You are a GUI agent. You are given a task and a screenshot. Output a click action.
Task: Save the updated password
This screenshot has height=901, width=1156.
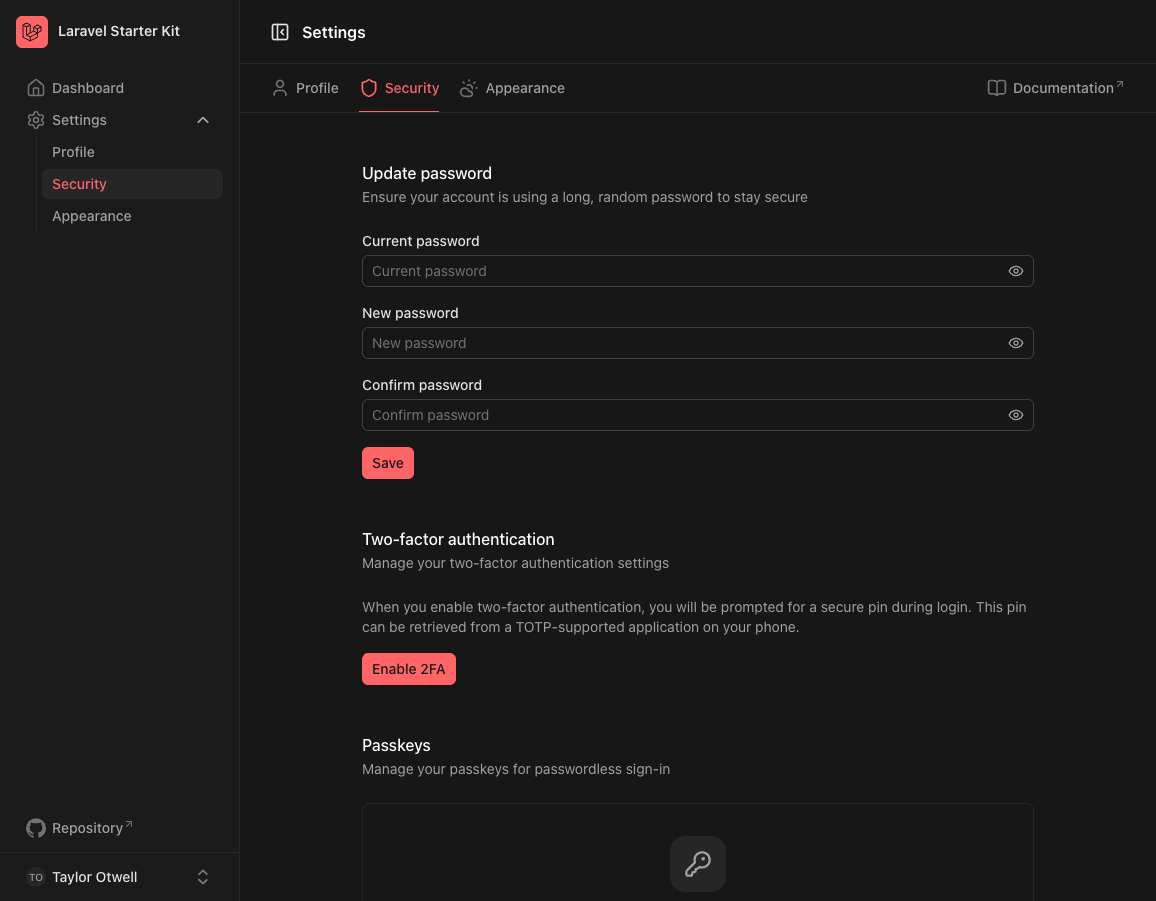(388, 463)
